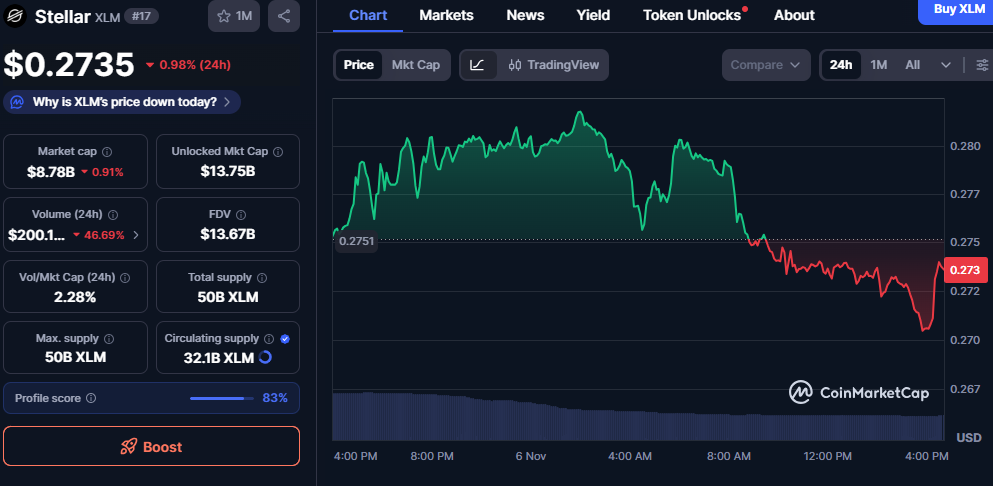Click verified badge next to Circulating supply

(x=285, y=339)
